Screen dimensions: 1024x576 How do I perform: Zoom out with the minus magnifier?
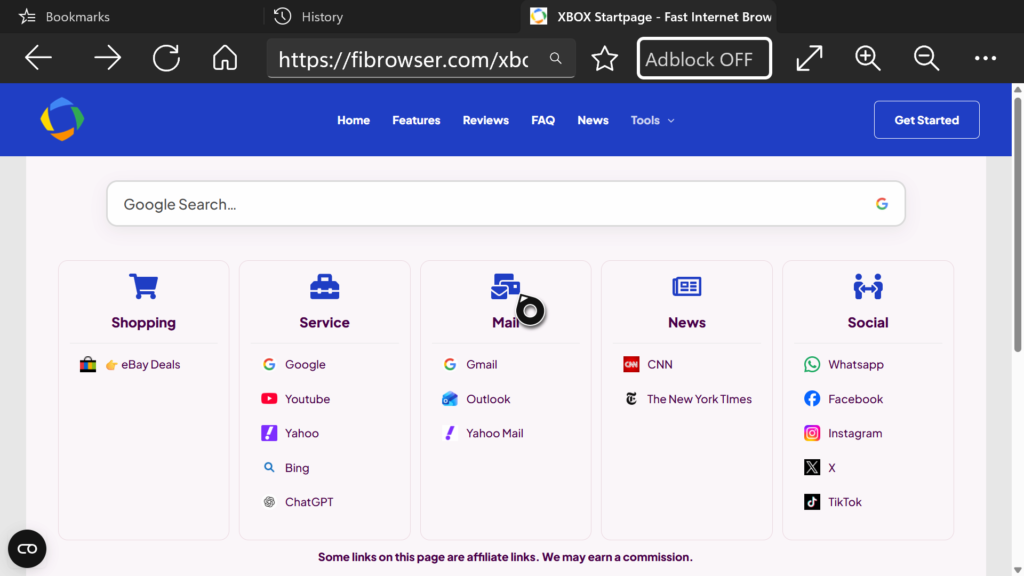926,58
